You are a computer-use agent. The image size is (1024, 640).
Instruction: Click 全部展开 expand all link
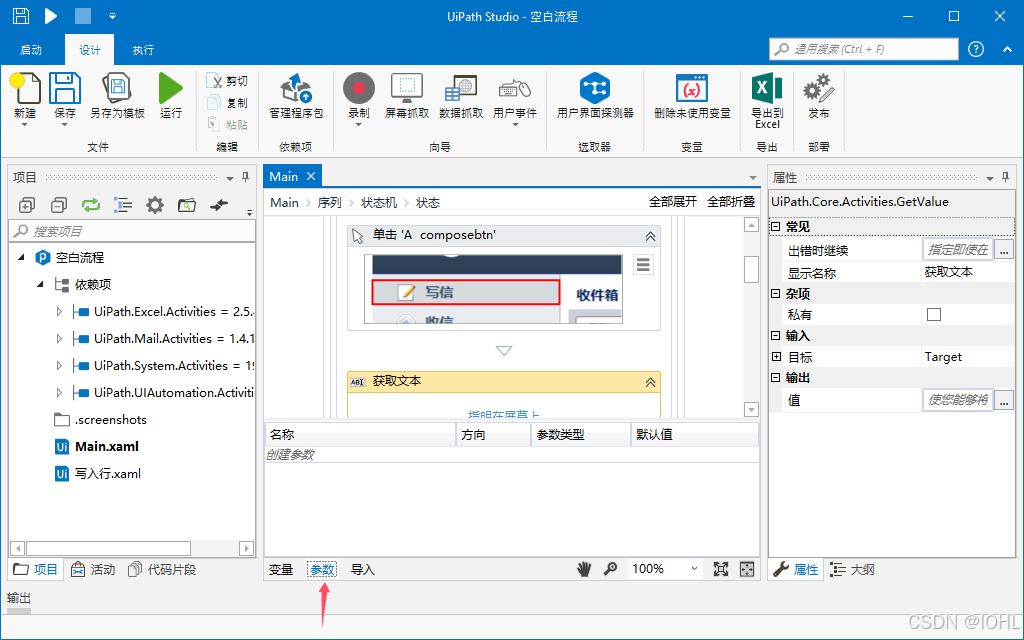point(673,202)
